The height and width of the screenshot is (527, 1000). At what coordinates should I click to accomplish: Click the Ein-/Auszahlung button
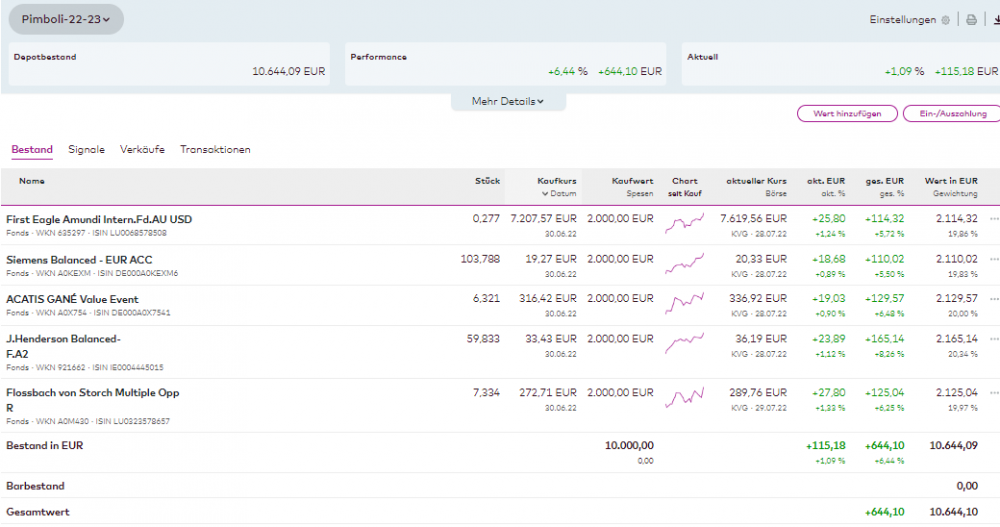pyautogui.click(x=950, y=114)
